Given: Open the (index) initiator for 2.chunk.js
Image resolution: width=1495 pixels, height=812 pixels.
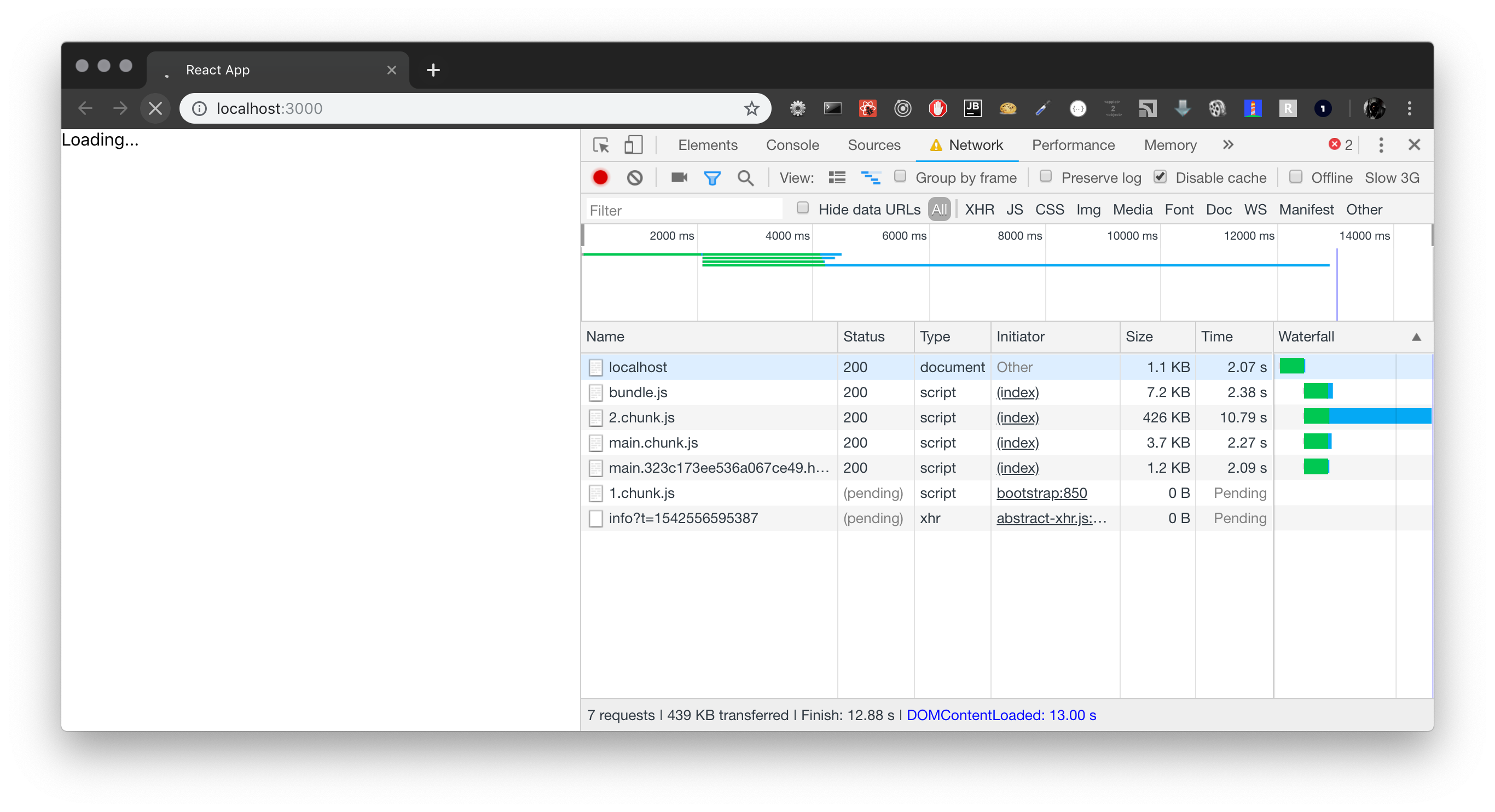Looking at the screenshot, I should point(1017,417).
